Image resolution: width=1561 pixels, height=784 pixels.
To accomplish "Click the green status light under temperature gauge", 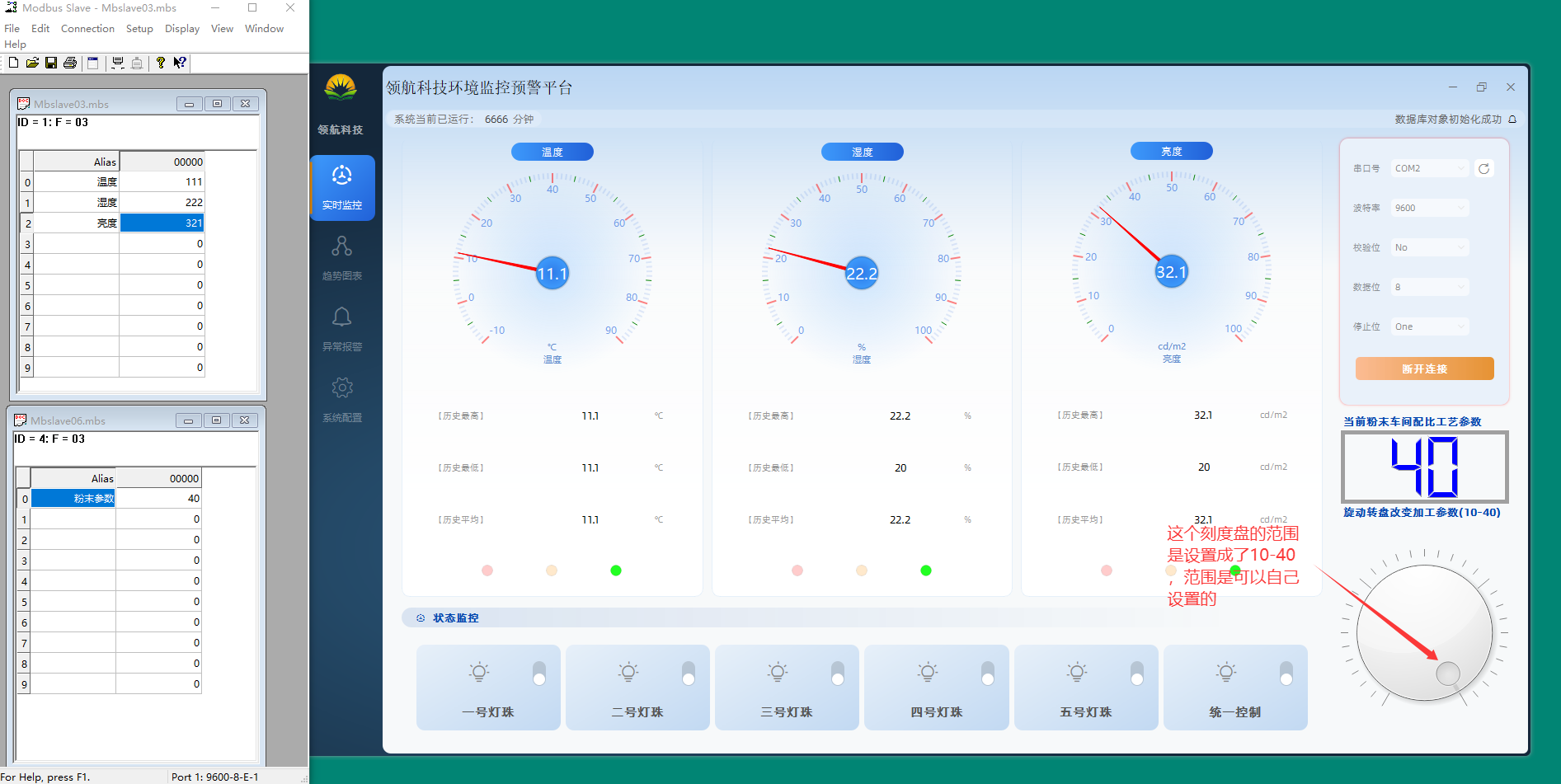I will click(x=616, y=570).
